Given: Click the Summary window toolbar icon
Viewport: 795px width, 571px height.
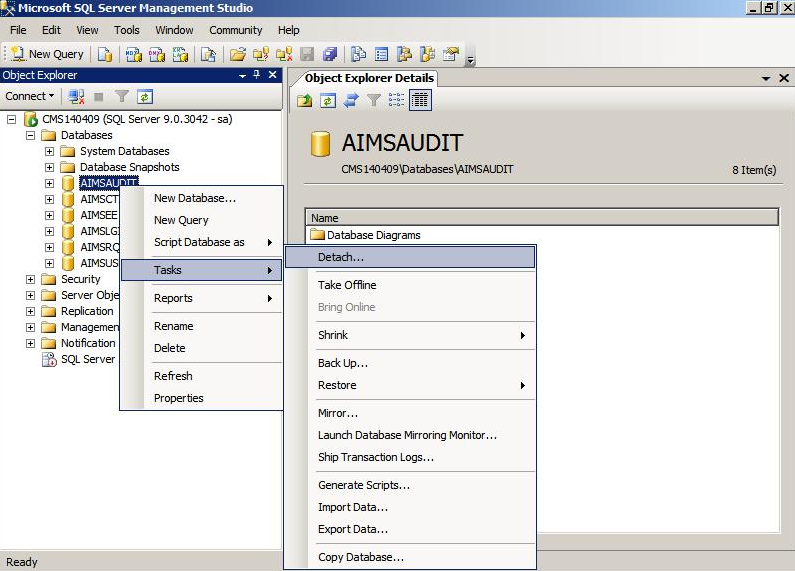Looking at the screenshot, I should 381,54.
